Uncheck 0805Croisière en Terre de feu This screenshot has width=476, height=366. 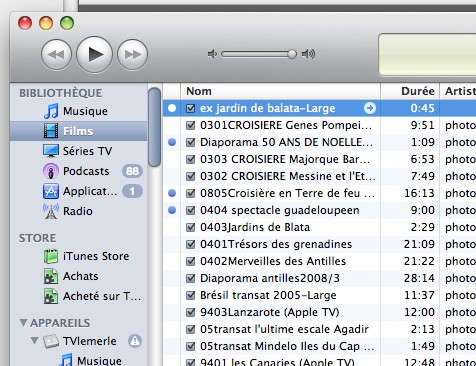(190, 193)
